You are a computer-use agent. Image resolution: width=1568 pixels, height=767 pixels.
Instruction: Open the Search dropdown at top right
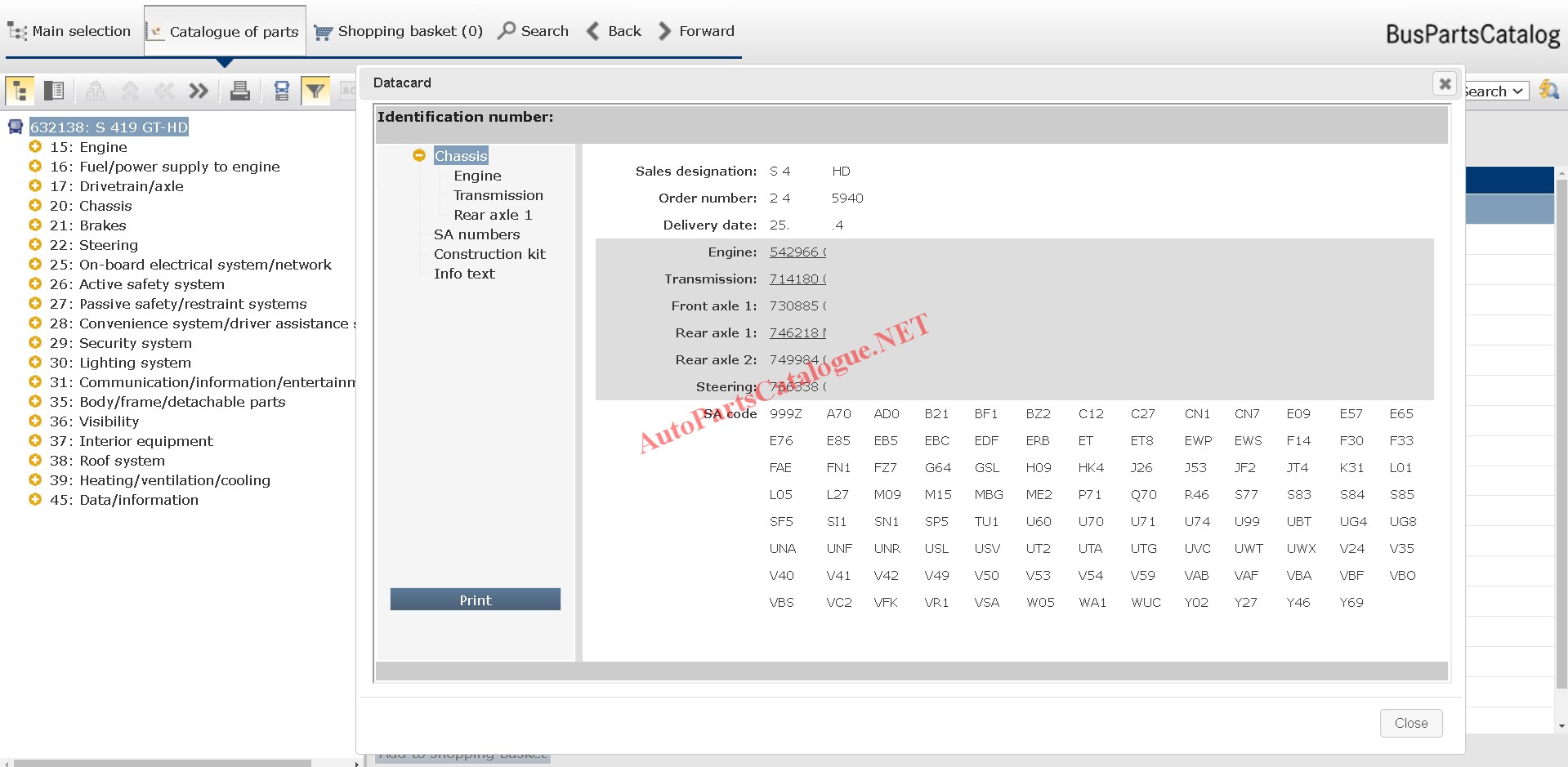pyautogui.click(x=1494, y=91)
